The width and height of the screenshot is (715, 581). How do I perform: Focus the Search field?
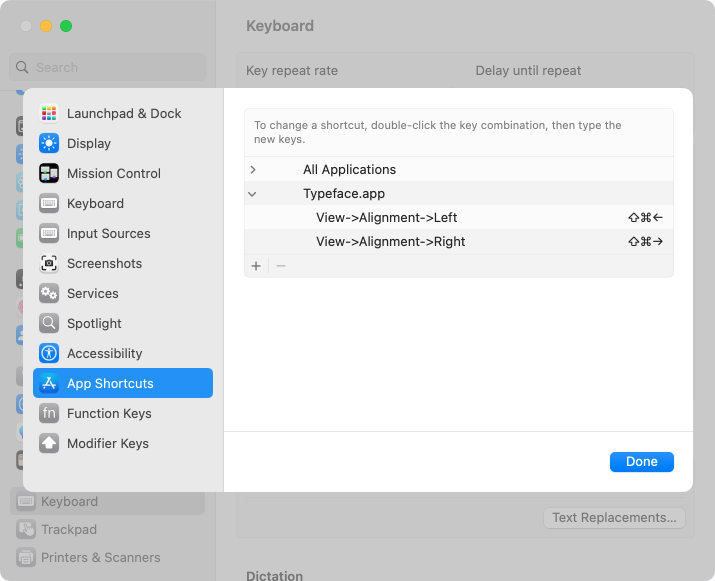pyautogui.click(x=108, y=67)
